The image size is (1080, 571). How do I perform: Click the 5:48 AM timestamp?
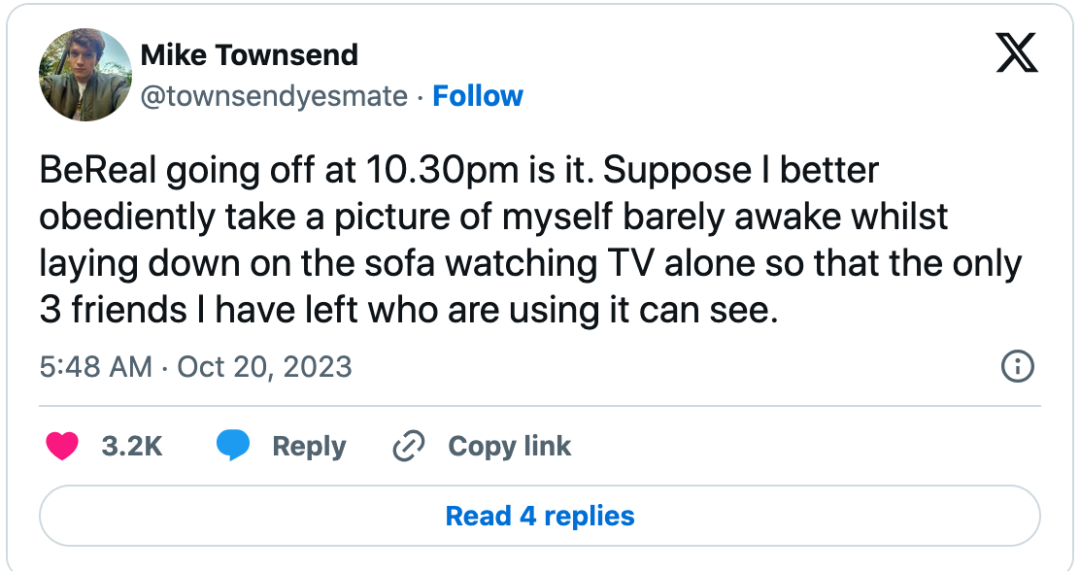[x=96, y=367]
